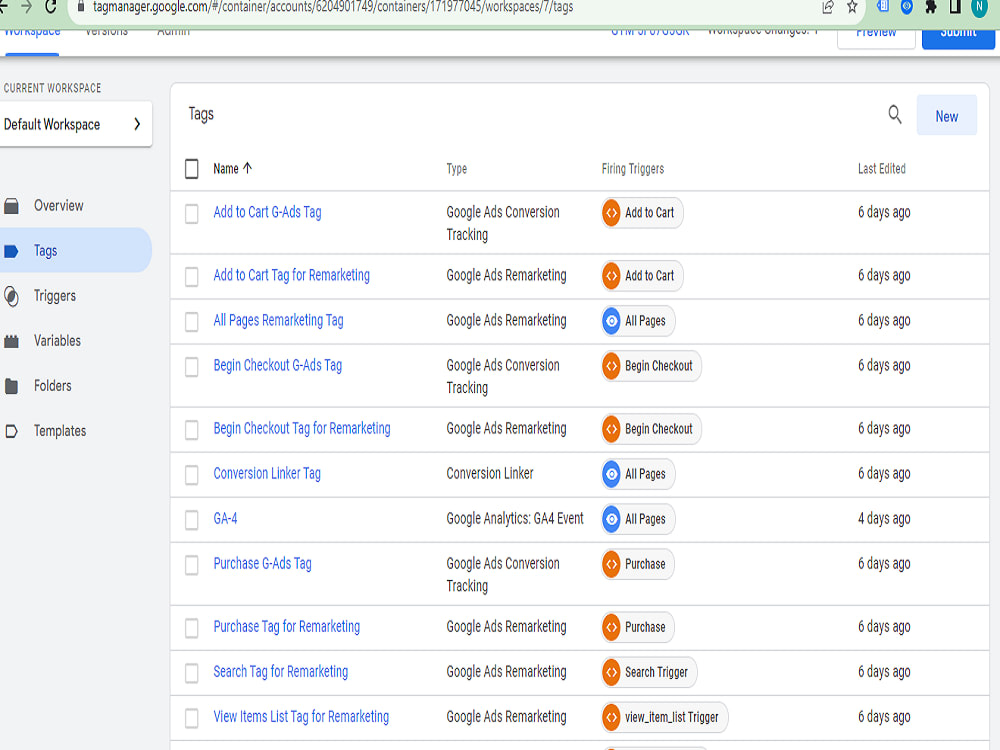Click the site lock icon in address bar
Viewport: 1000px width, 750px height.
coord(80,7)
